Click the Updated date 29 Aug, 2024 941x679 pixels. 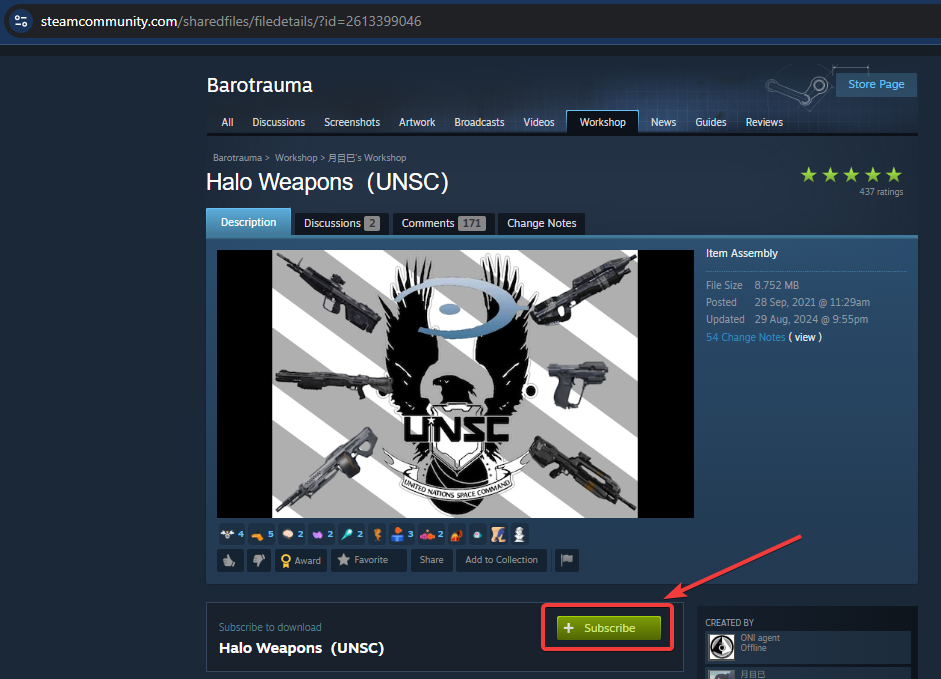[x=811, y=319]
